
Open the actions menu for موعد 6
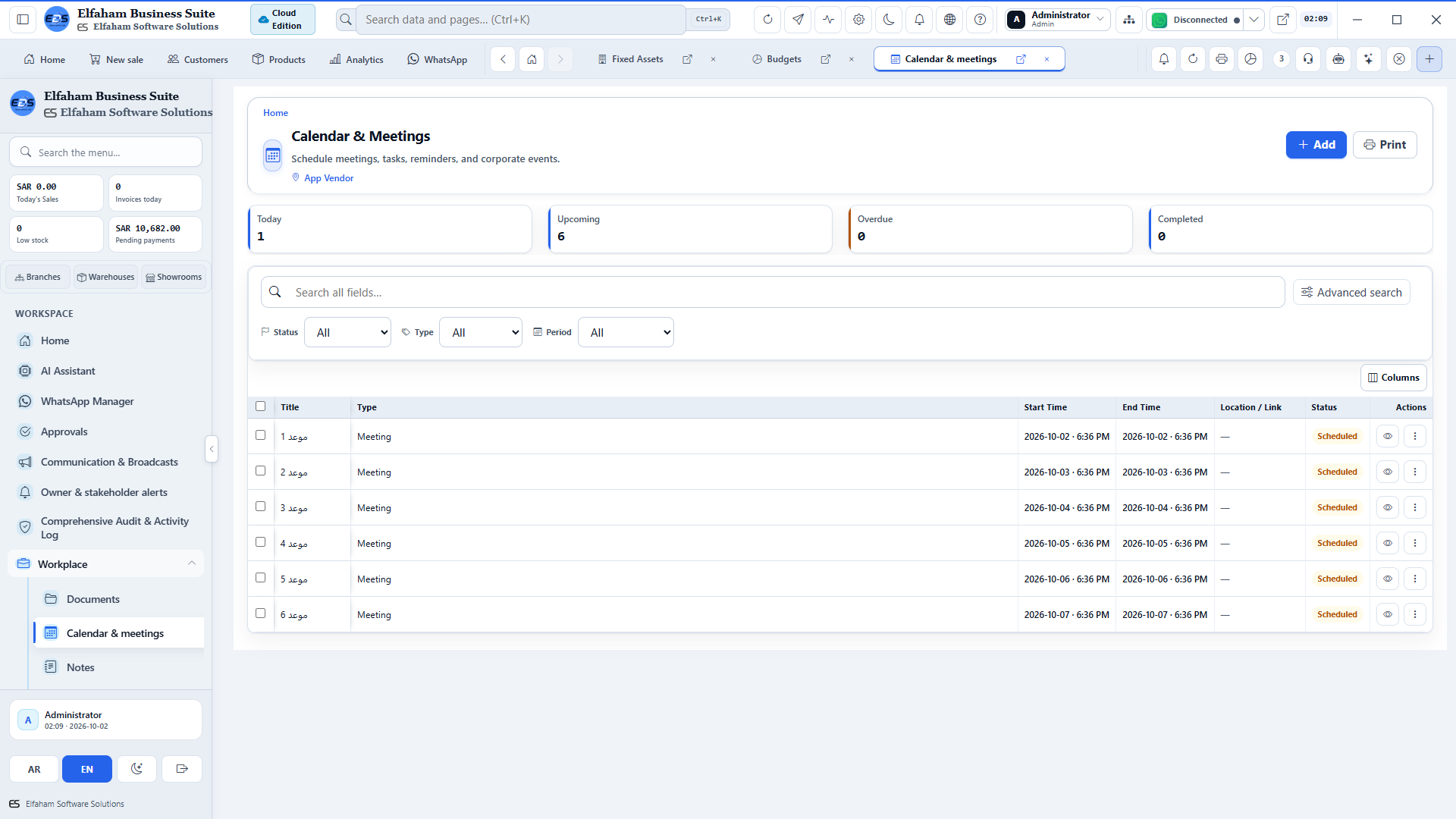(x=1415, y=614)
